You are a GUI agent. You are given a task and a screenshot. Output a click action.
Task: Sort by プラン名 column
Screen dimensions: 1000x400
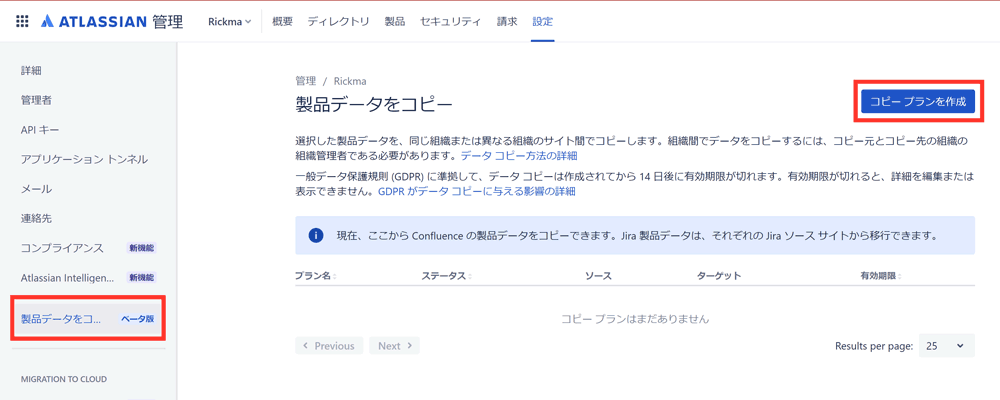pos(316,276)
